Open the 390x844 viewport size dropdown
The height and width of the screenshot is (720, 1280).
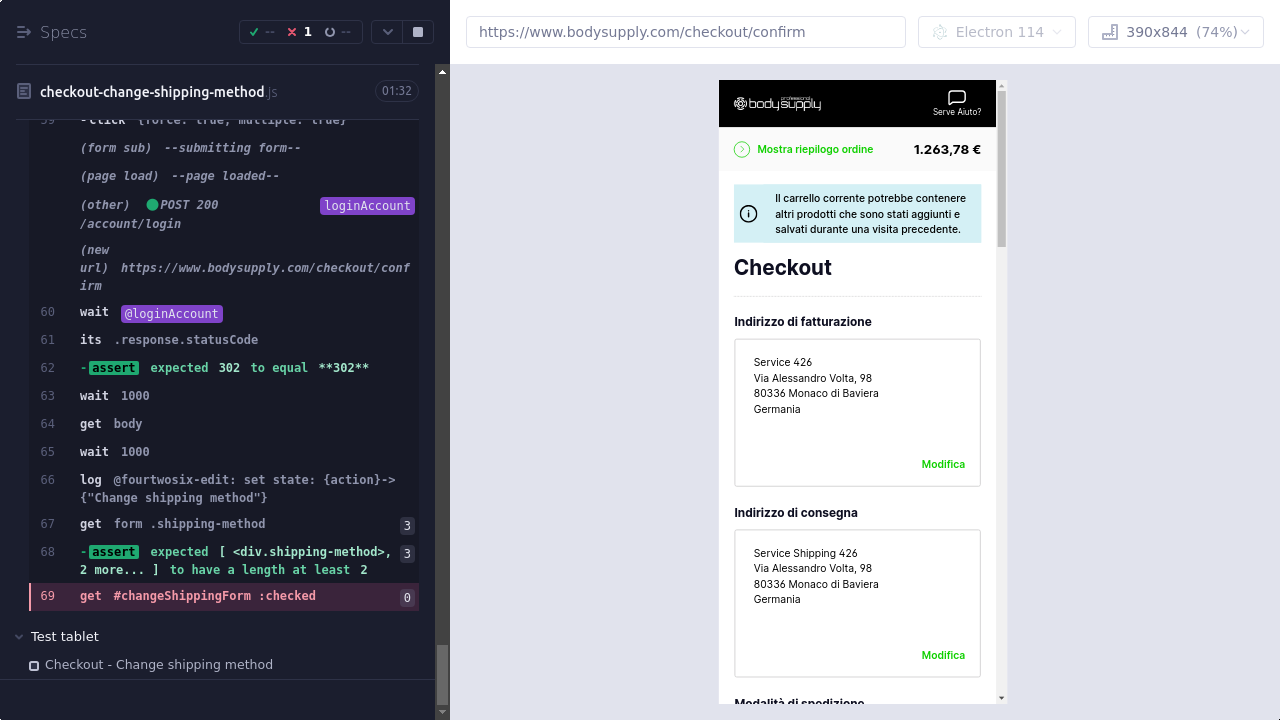(x=1175, y=32)
